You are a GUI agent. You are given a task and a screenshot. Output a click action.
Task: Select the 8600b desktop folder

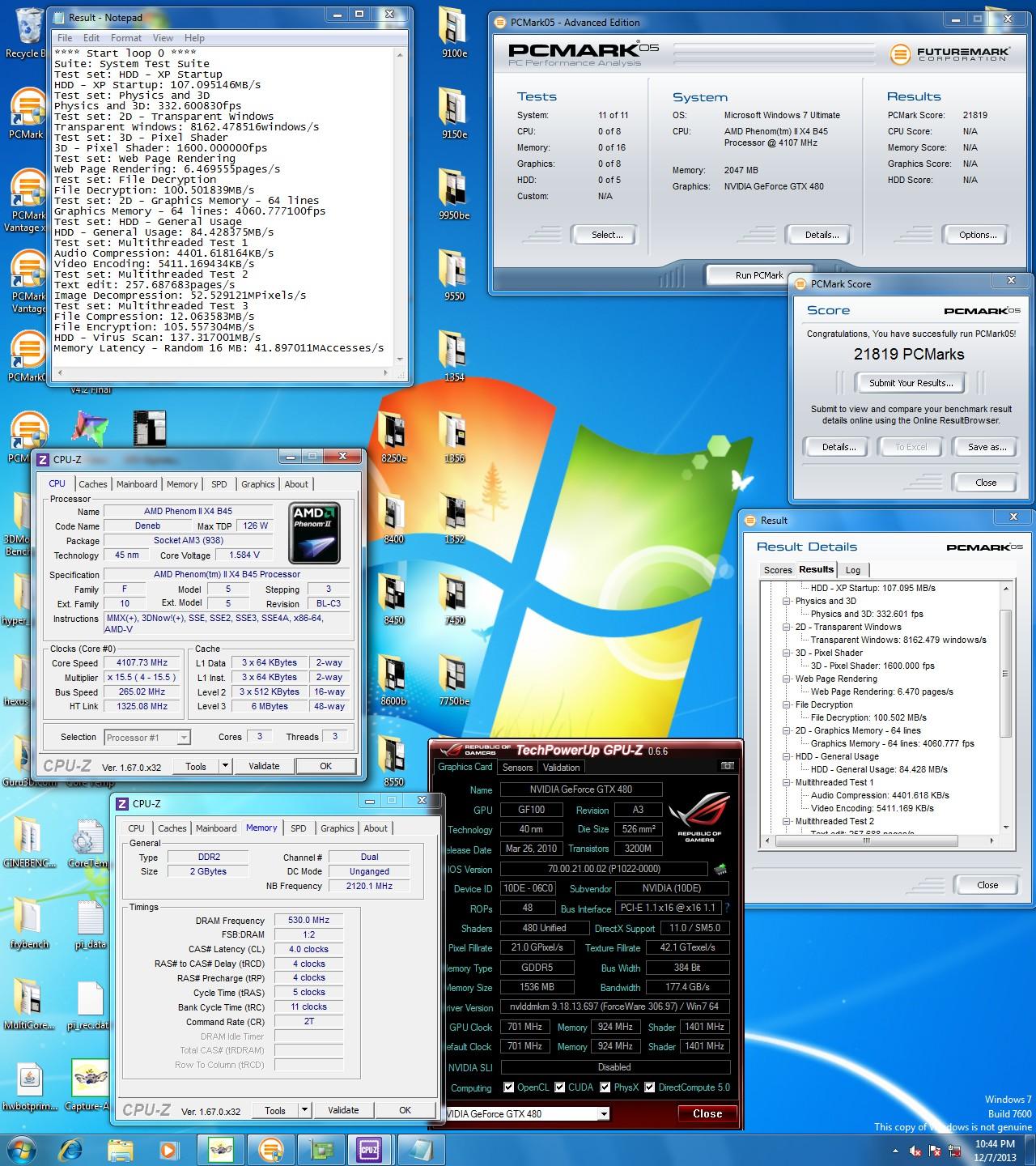pyautogui.click(x=393, y=682)
